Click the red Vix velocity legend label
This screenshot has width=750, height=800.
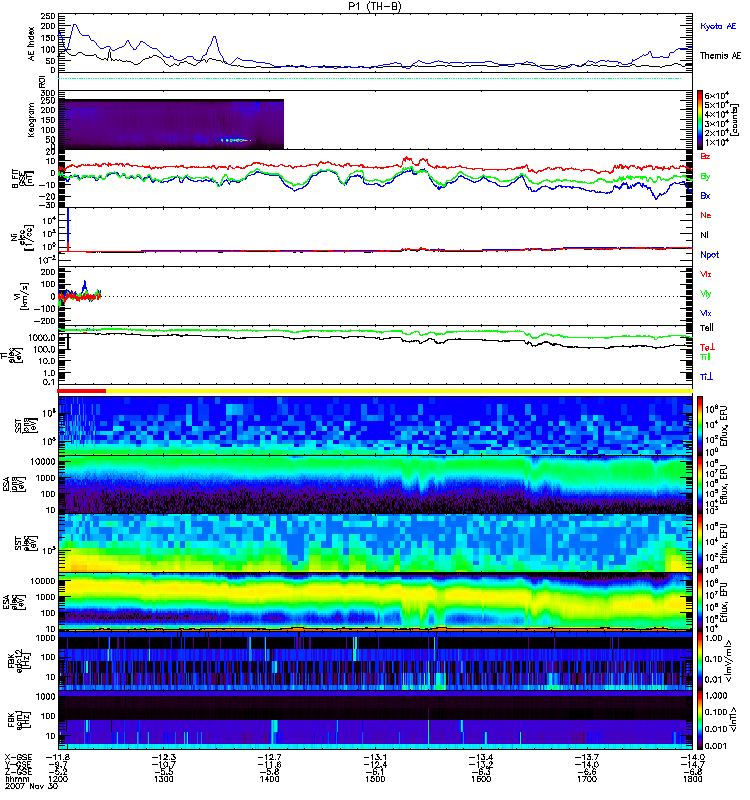pyautogui.click(x=705, y=274)
